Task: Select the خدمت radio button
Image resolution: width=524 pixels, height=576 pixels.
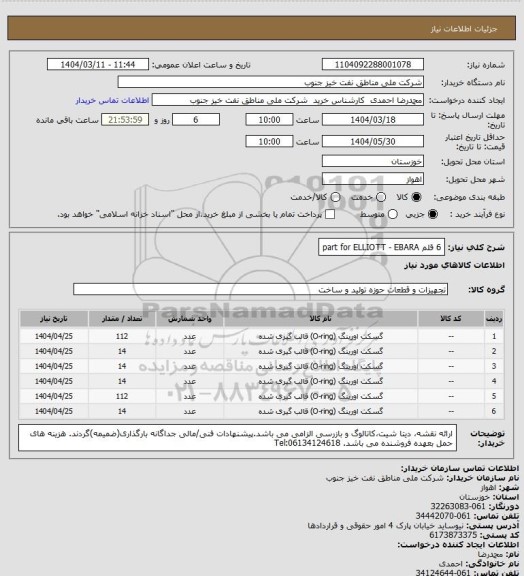Action: click(x=381, y=197)
